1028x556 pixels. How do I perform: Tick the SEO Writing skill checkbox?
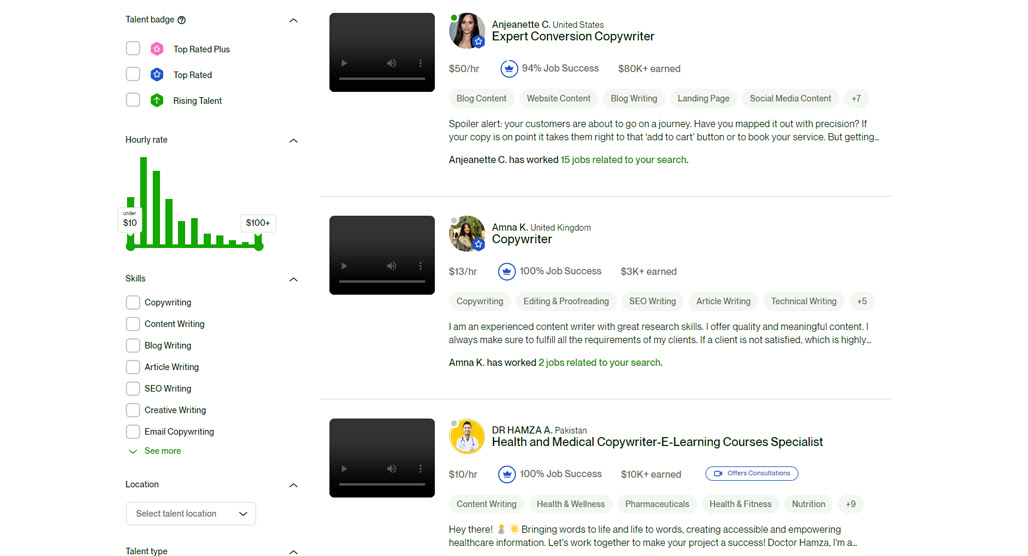pos(133,388)
